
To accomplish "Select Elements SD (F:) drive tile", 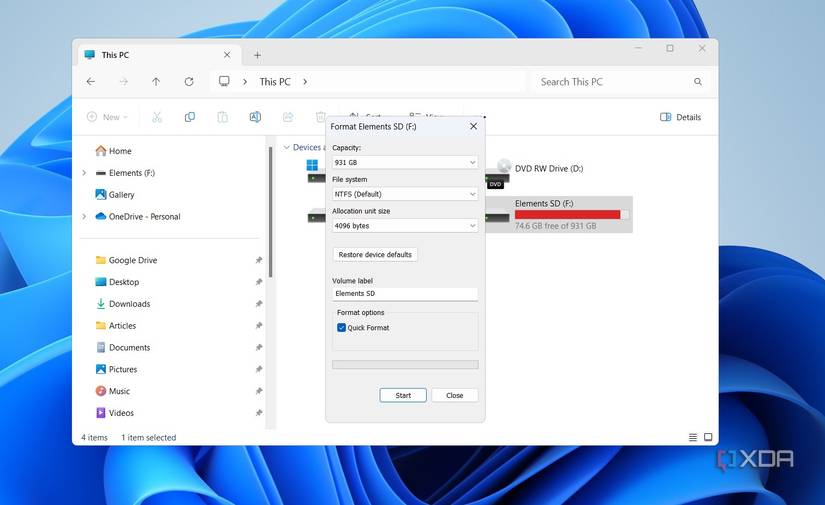I will [x=559, y=214].
